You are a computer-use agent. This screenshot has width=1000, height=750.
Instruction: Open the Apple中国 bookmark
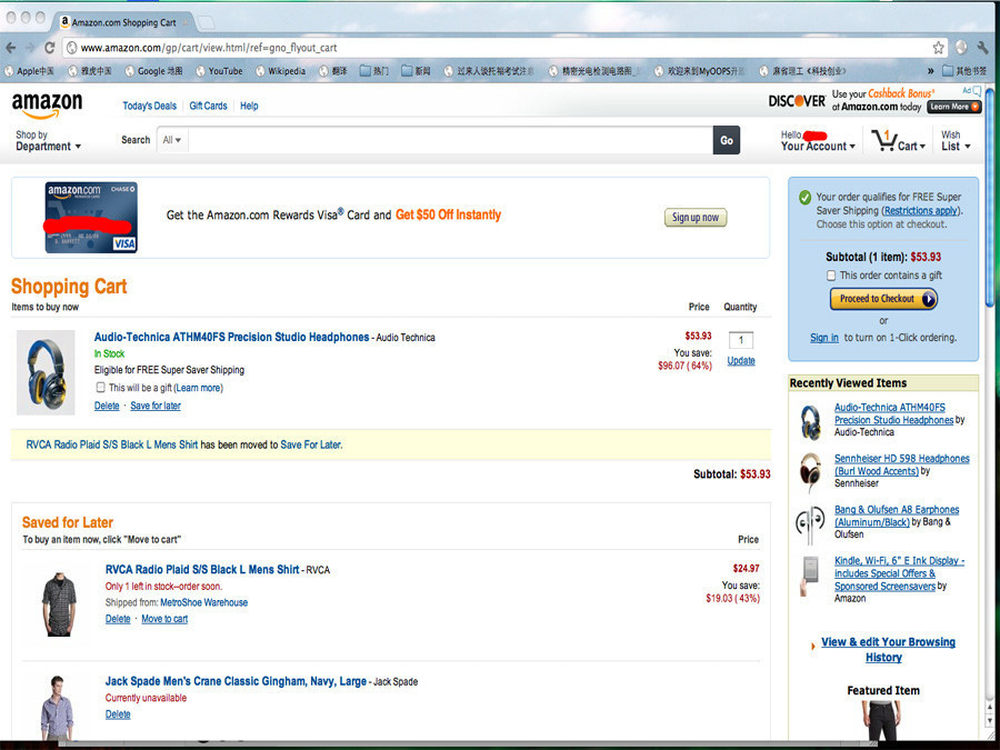(x=29, y=71)
